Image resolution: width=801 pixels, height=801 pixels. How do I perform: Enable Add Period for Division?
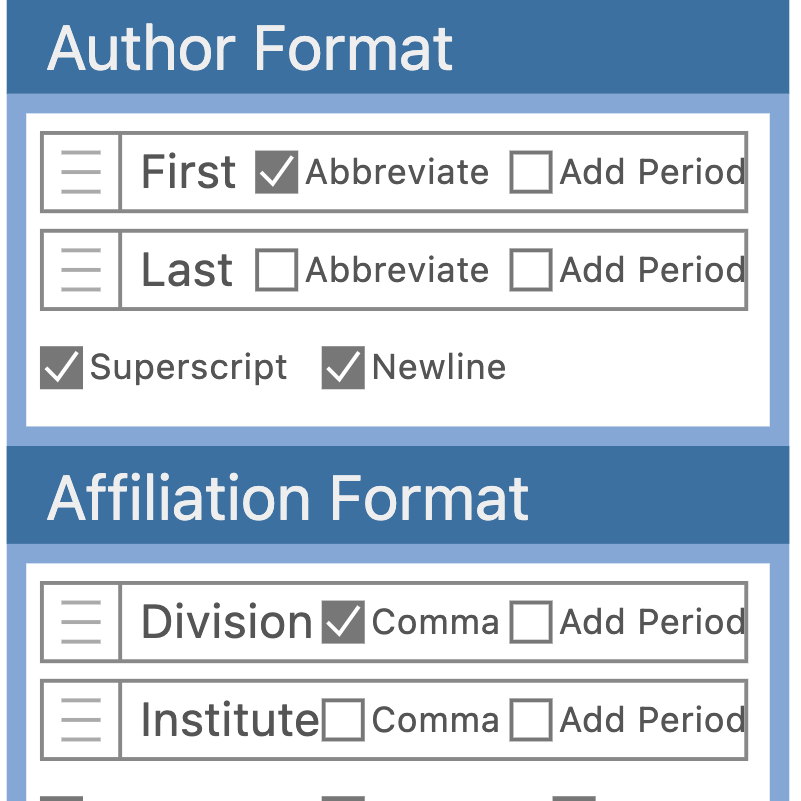coord(531,622)
